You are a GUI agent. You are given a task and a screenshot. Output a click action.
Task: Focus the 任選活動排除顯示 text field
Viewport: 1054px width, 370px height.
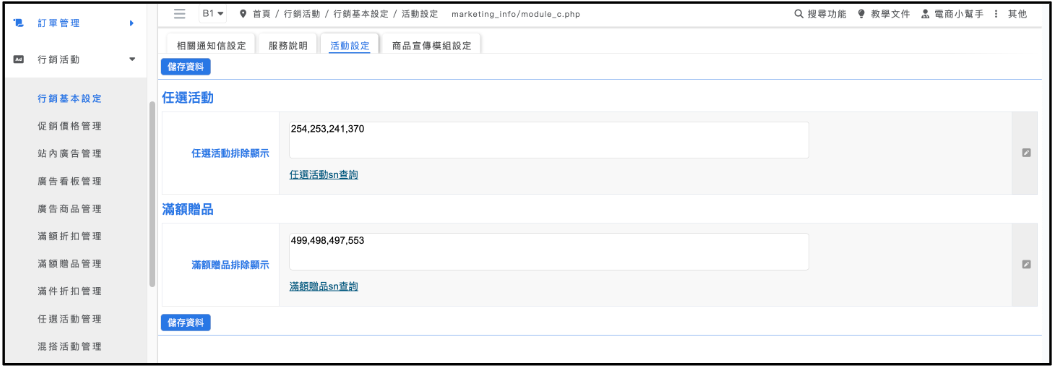549,140
